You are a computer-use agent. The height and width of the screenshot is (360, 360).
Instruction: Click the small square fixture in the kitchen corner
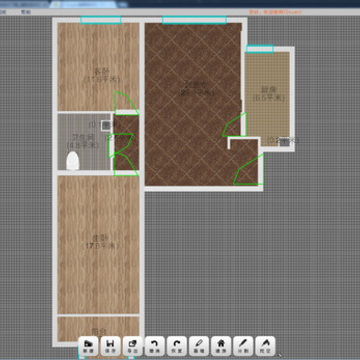click(284, 142)
